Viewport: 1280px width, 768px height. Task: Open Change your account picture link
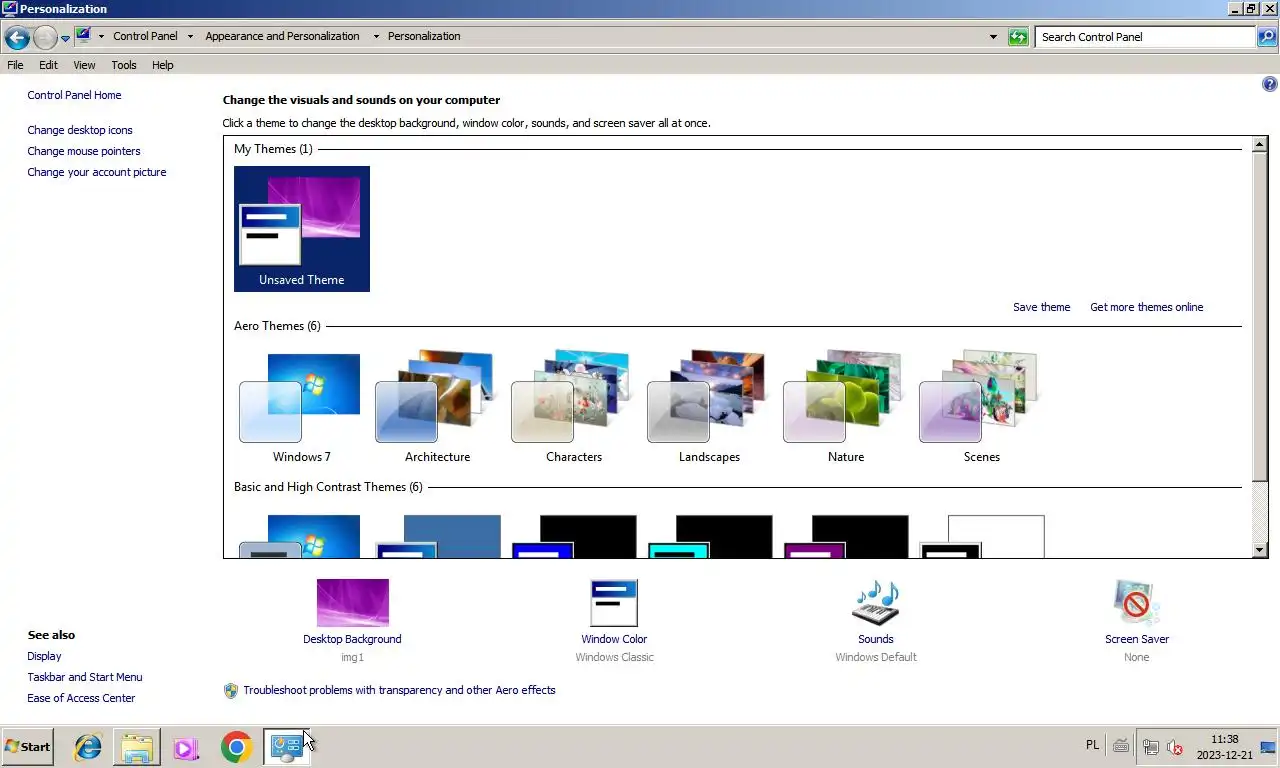click(x=97, y=172)
